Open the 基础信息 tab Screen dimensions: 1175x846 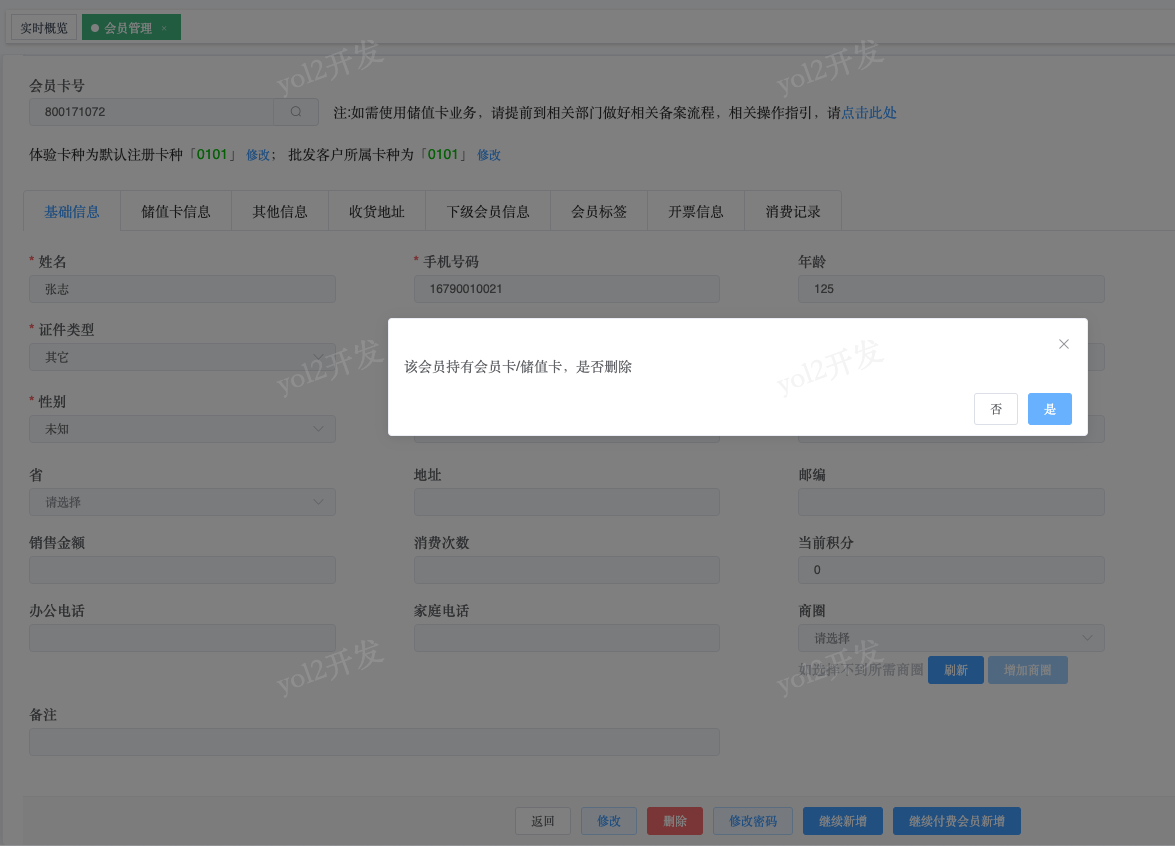pos(72,211)
